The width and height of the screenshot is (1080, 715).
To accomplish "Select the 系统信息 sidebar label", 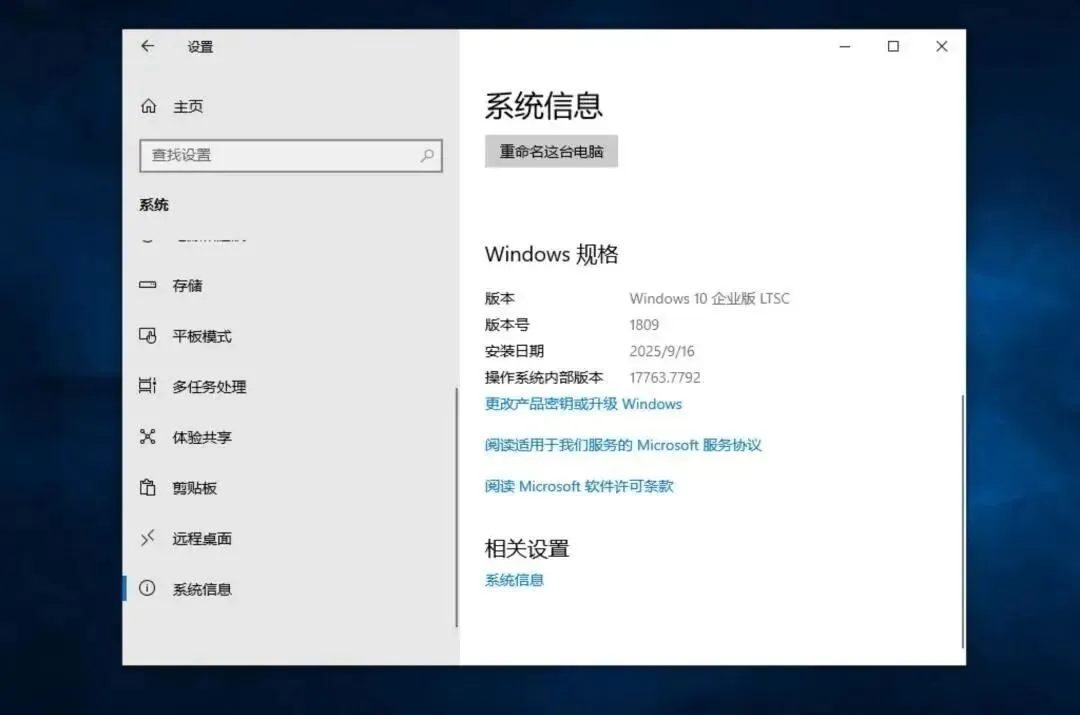I will click(202, 590).
